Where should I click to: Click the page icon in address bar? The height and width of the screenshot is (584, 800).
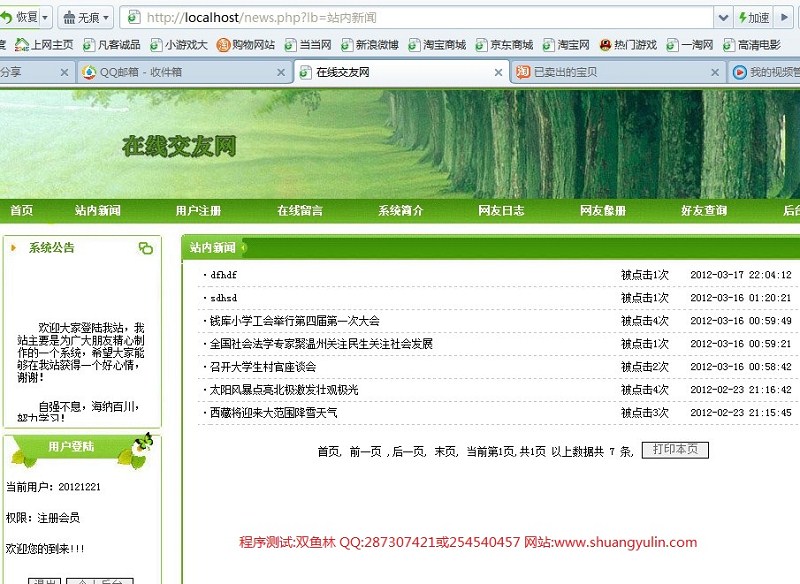pyautogui.click(x=134, y=18)
